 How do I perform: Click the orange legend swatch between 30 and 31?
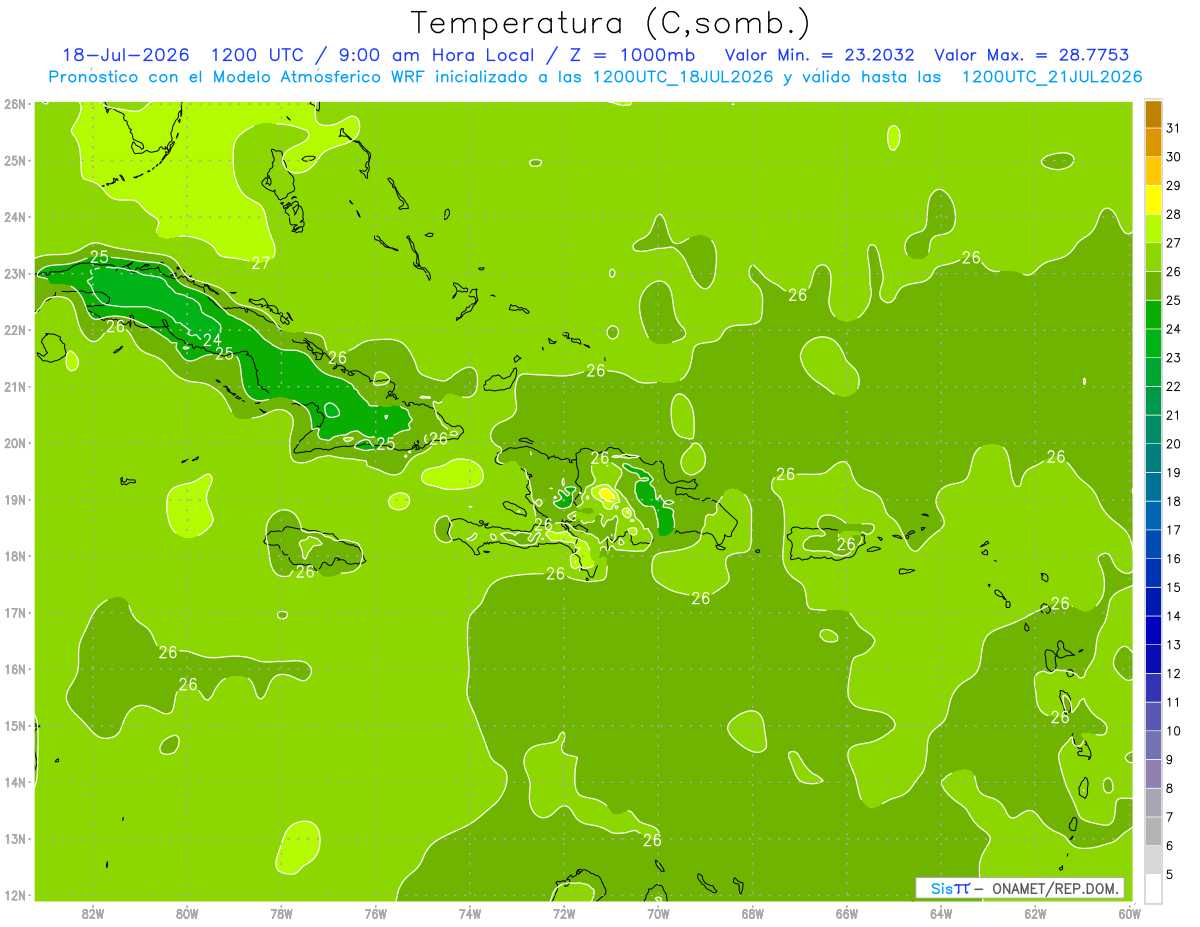click(x=1153, y=143)
